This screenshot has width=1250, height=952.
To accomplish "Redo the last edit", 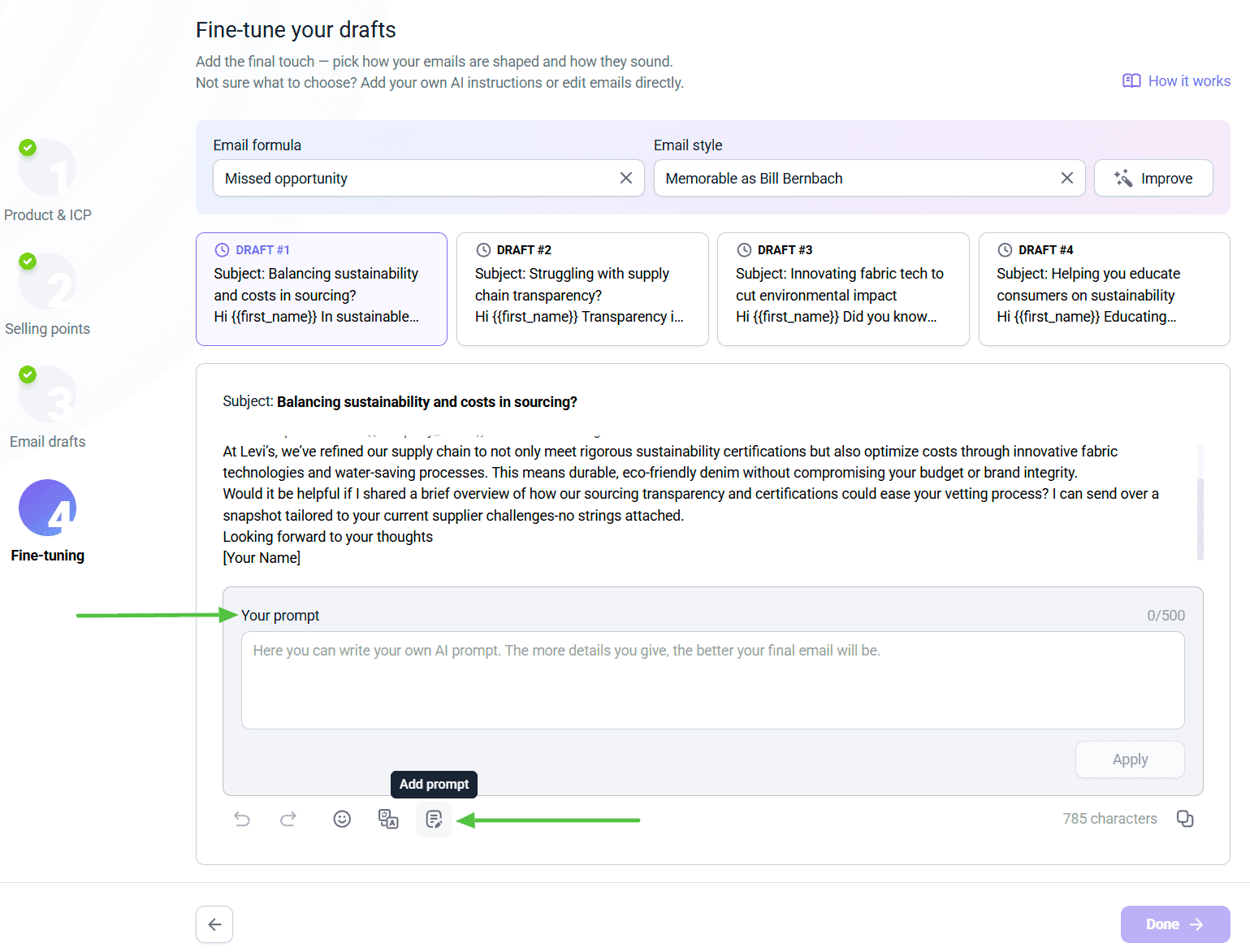I will (288, 819).
